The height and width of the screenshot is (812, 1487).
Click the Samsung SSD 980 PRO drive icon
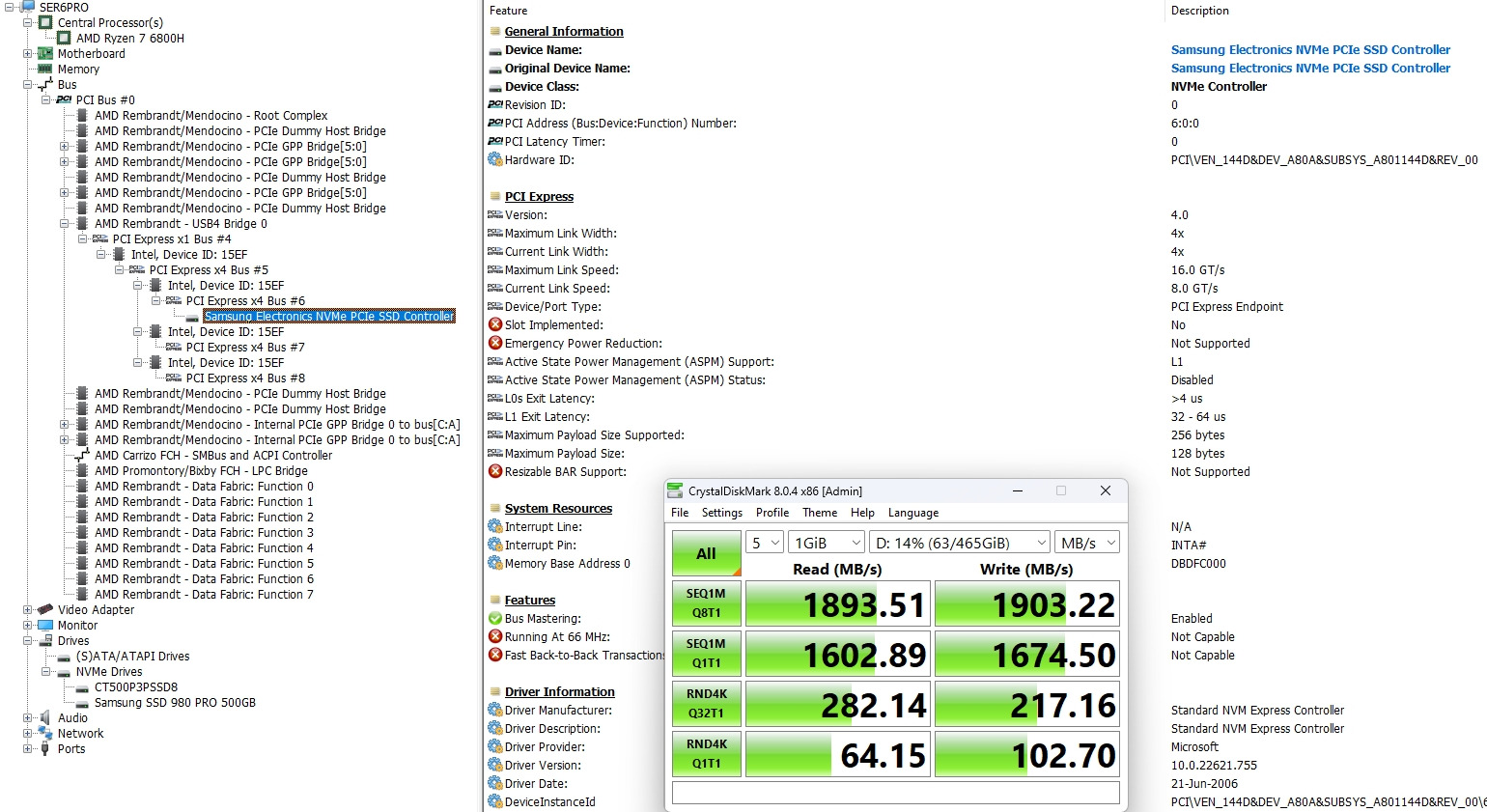pyautogui.click(x=82, y=703)
